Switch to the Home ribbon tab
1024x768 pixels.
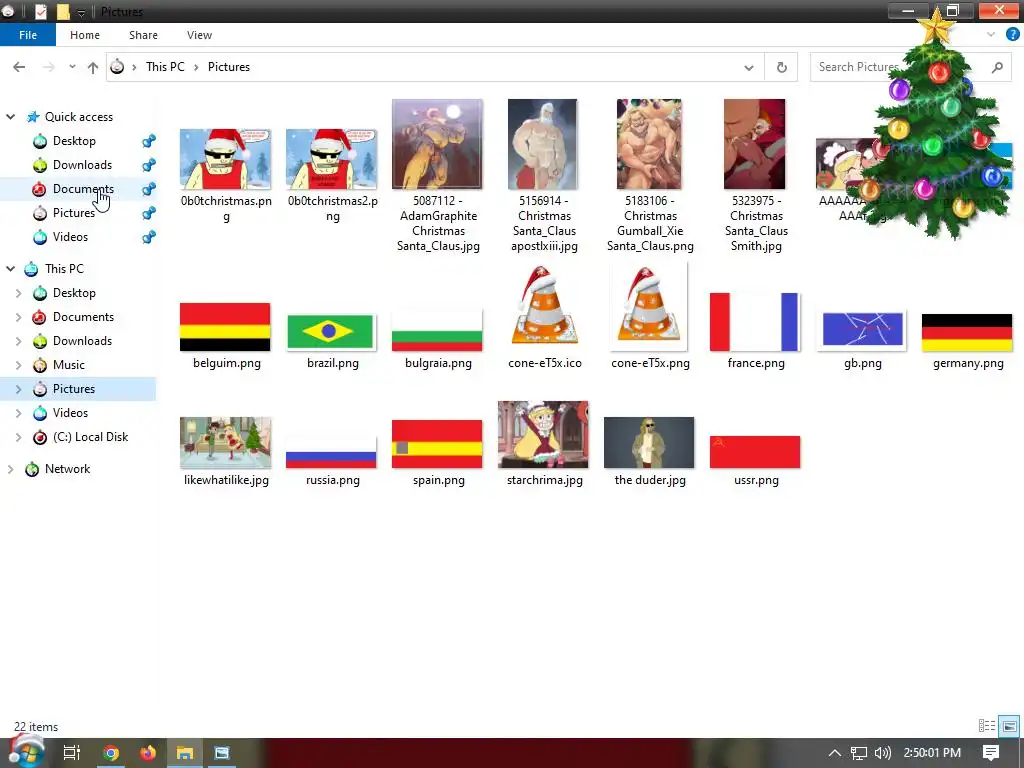85,35
